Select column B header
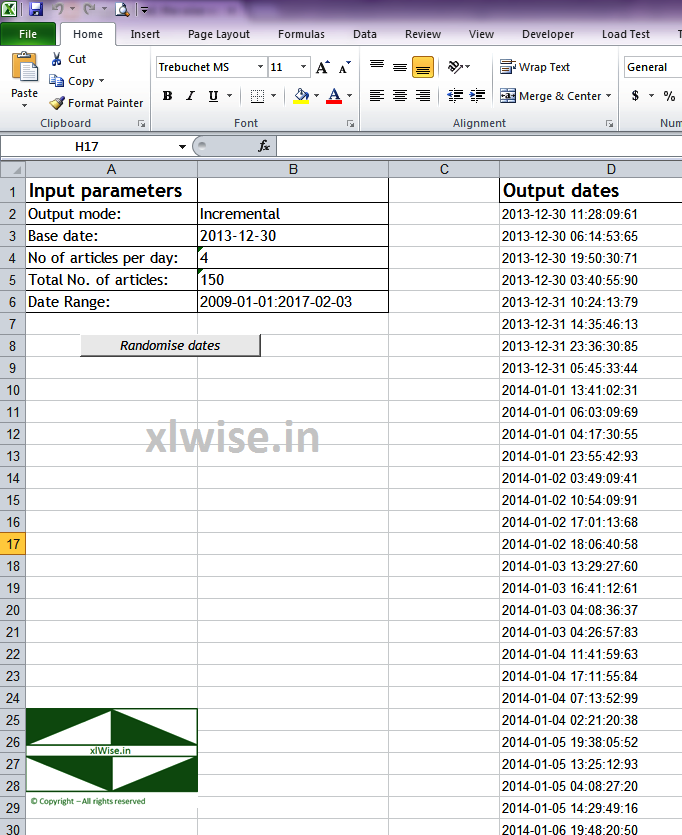682x835 pixels. 293,169
